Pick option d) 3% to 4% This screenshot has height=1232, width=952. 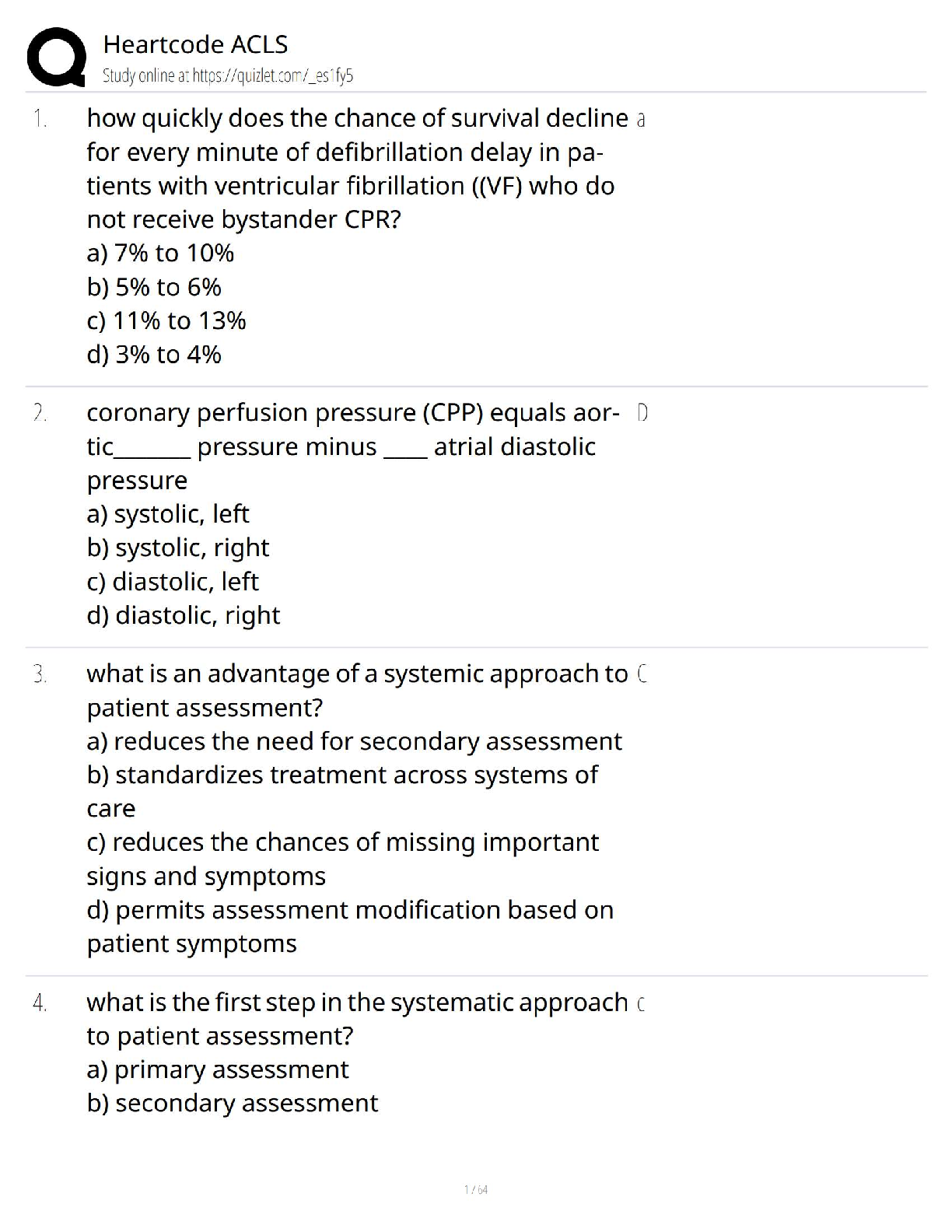pyautogui.click(x=154, y=355)
